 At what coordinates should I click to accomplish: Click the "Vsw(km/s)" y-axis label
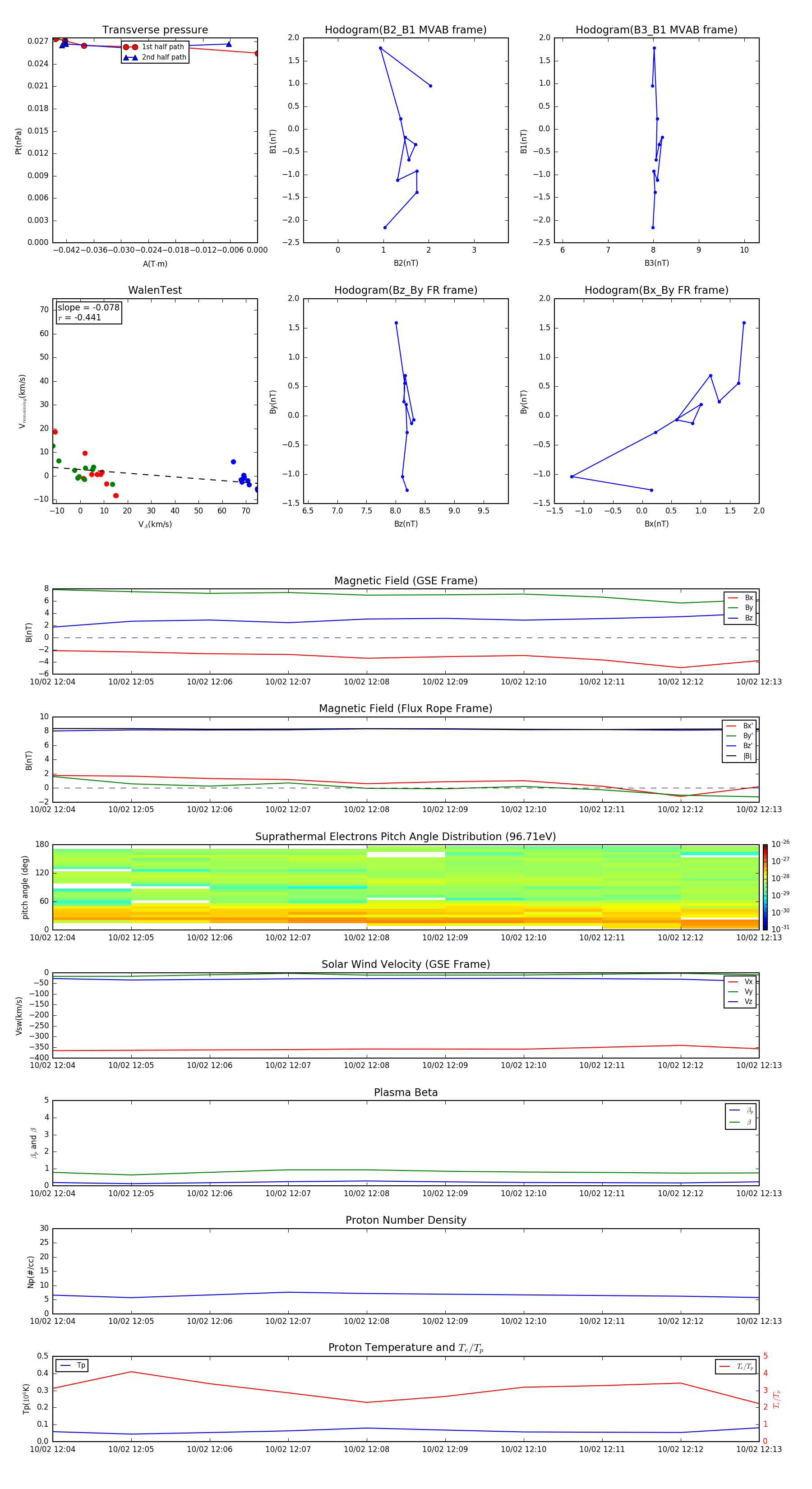tap(18, 1016)
